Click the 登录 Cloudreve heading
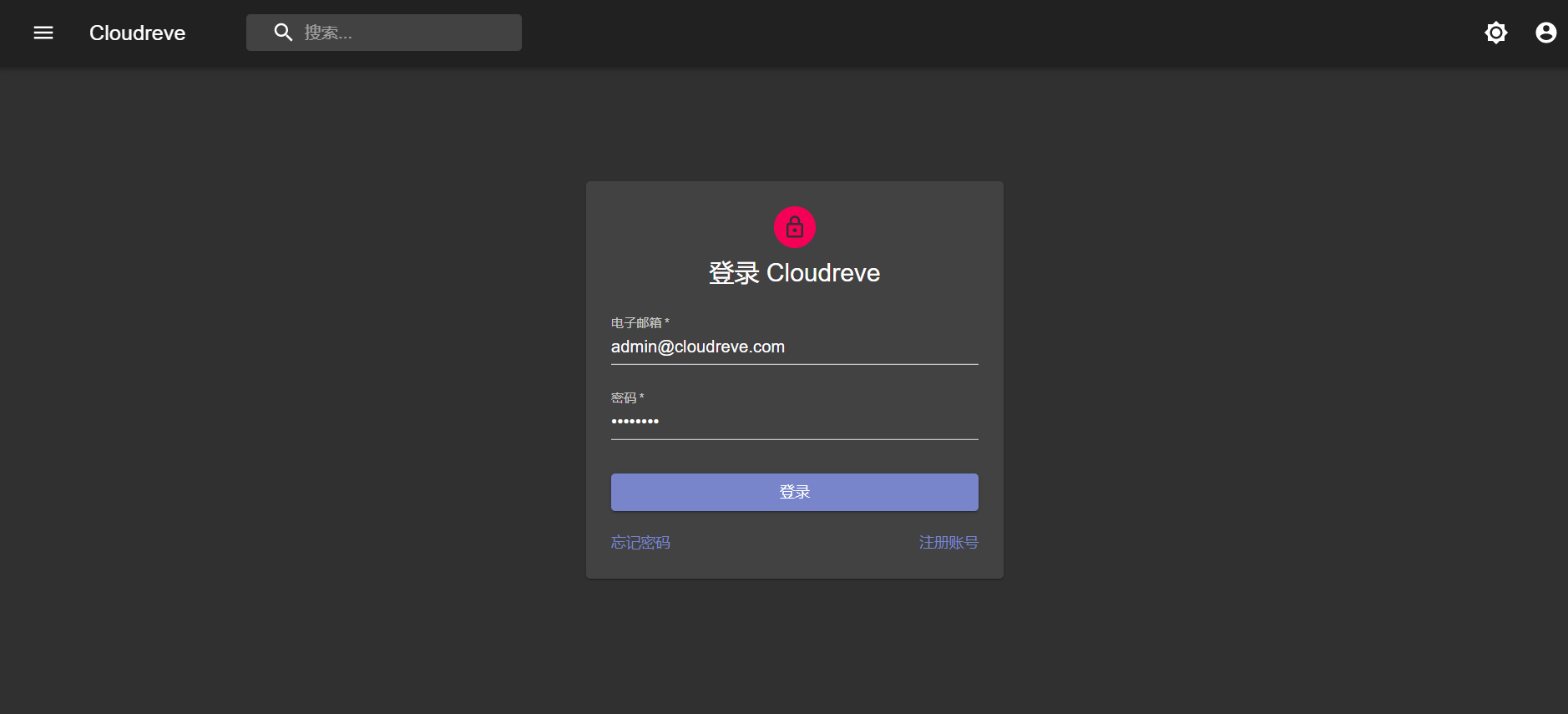Screen dimensions: 1568x714 795,273
